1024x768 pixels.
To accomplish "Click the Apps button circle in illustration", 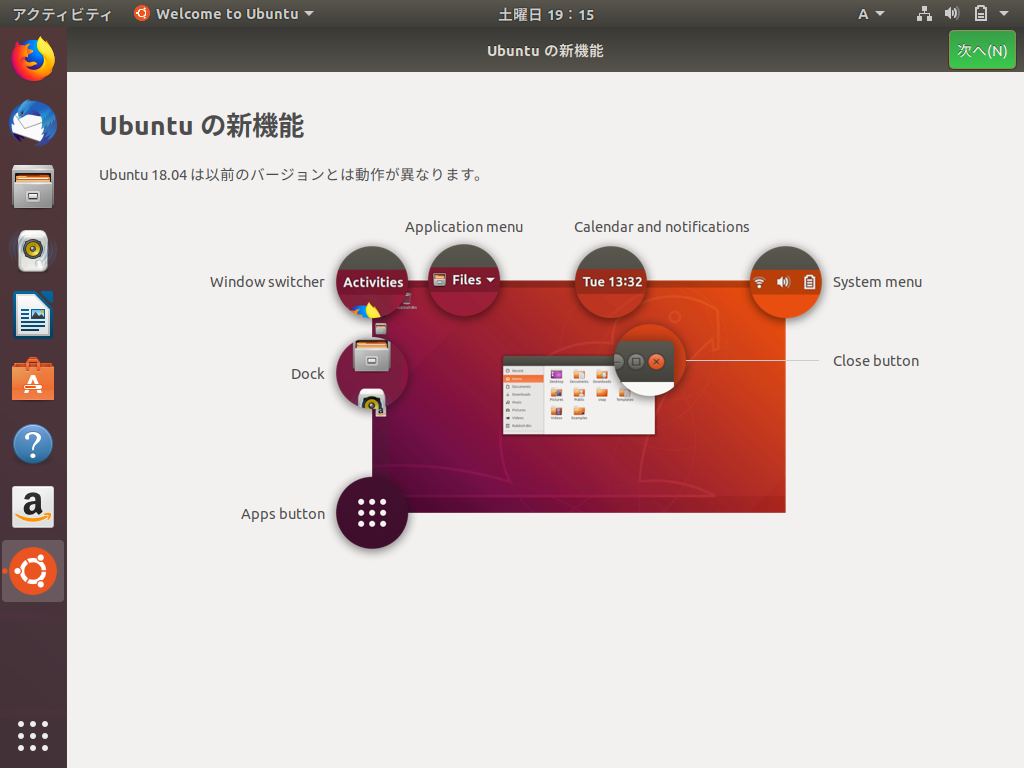I will pyautogui.click(x=372, y=513).
